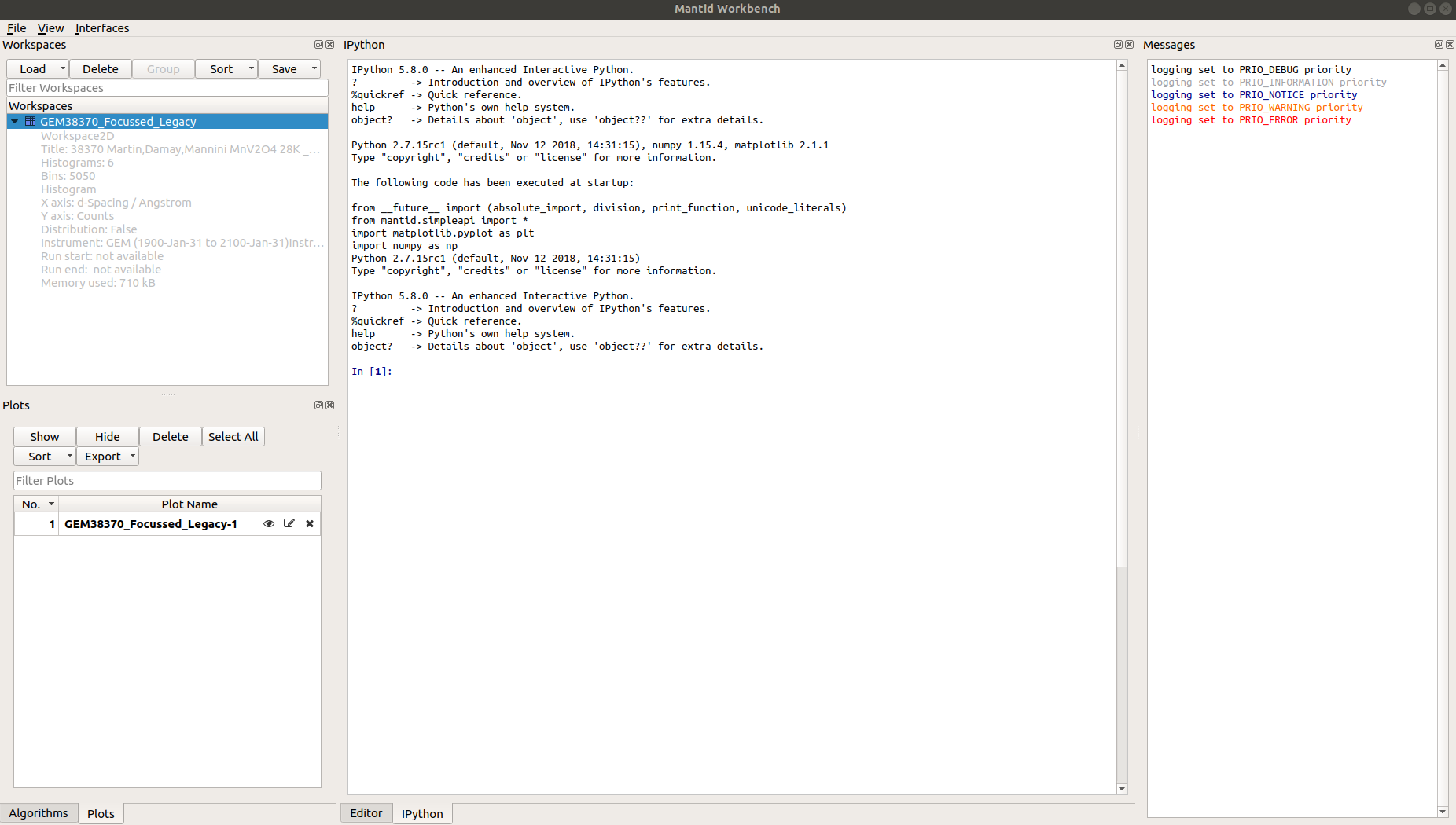Click 'X axis: d-Spacing / Angstrom' line
Viewport: 1456px width, 825px height.
coord(116,203)
